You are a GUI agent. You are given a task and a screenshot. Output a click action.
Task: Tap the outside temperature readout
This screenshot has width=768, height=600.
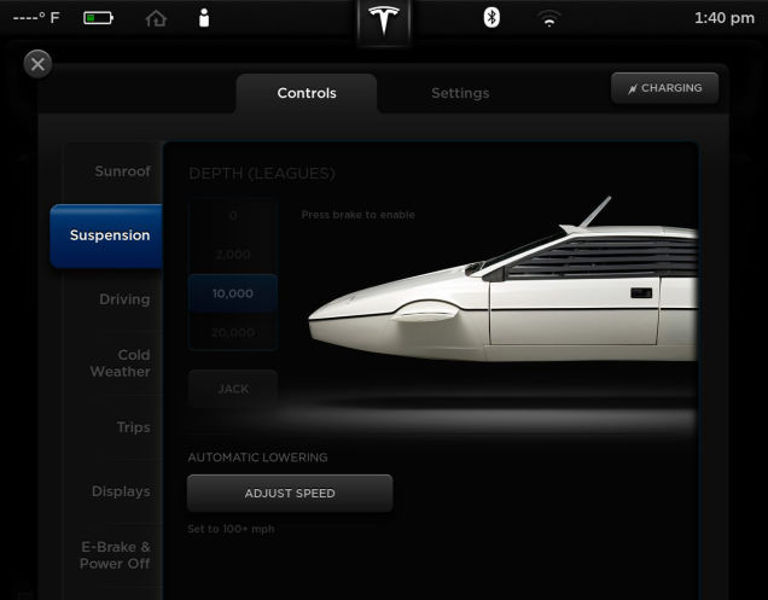(x=35, y=18)
